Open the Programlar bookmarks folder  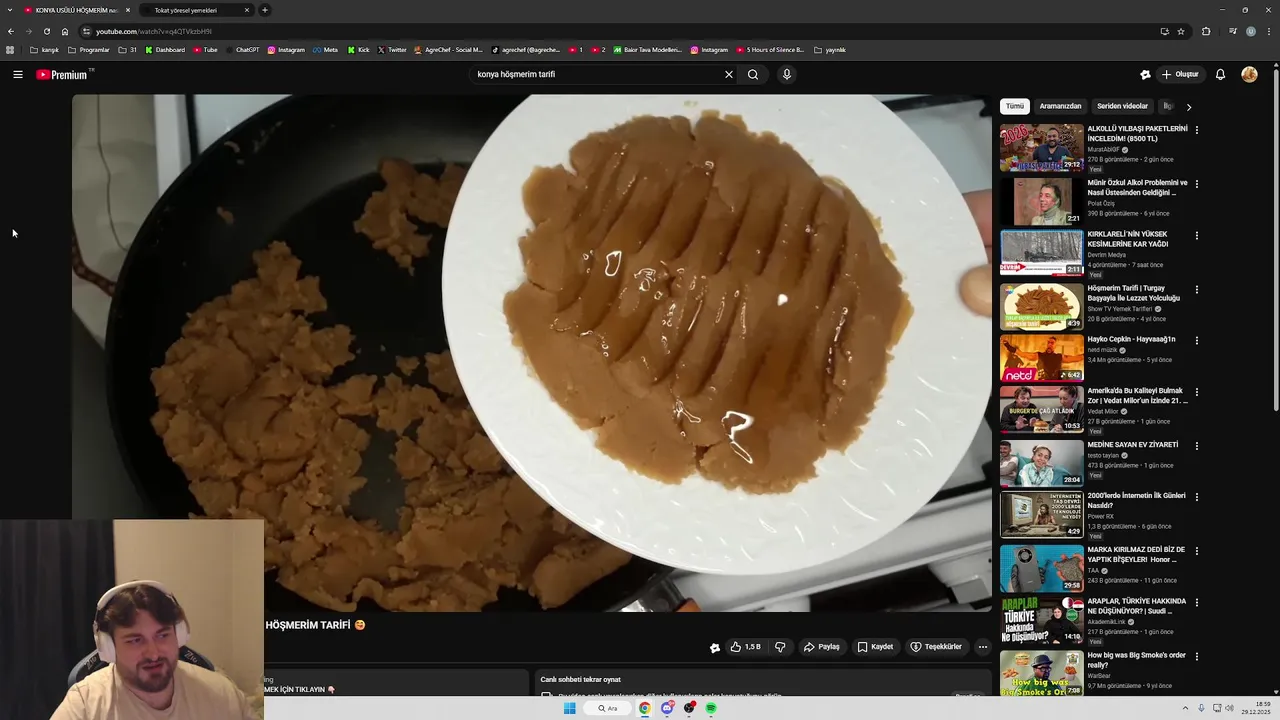89,50
